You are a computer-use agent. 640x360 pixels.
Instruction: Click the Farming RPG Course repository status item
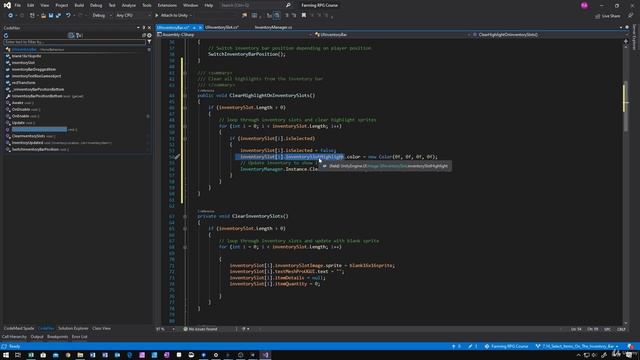point(507,347)
